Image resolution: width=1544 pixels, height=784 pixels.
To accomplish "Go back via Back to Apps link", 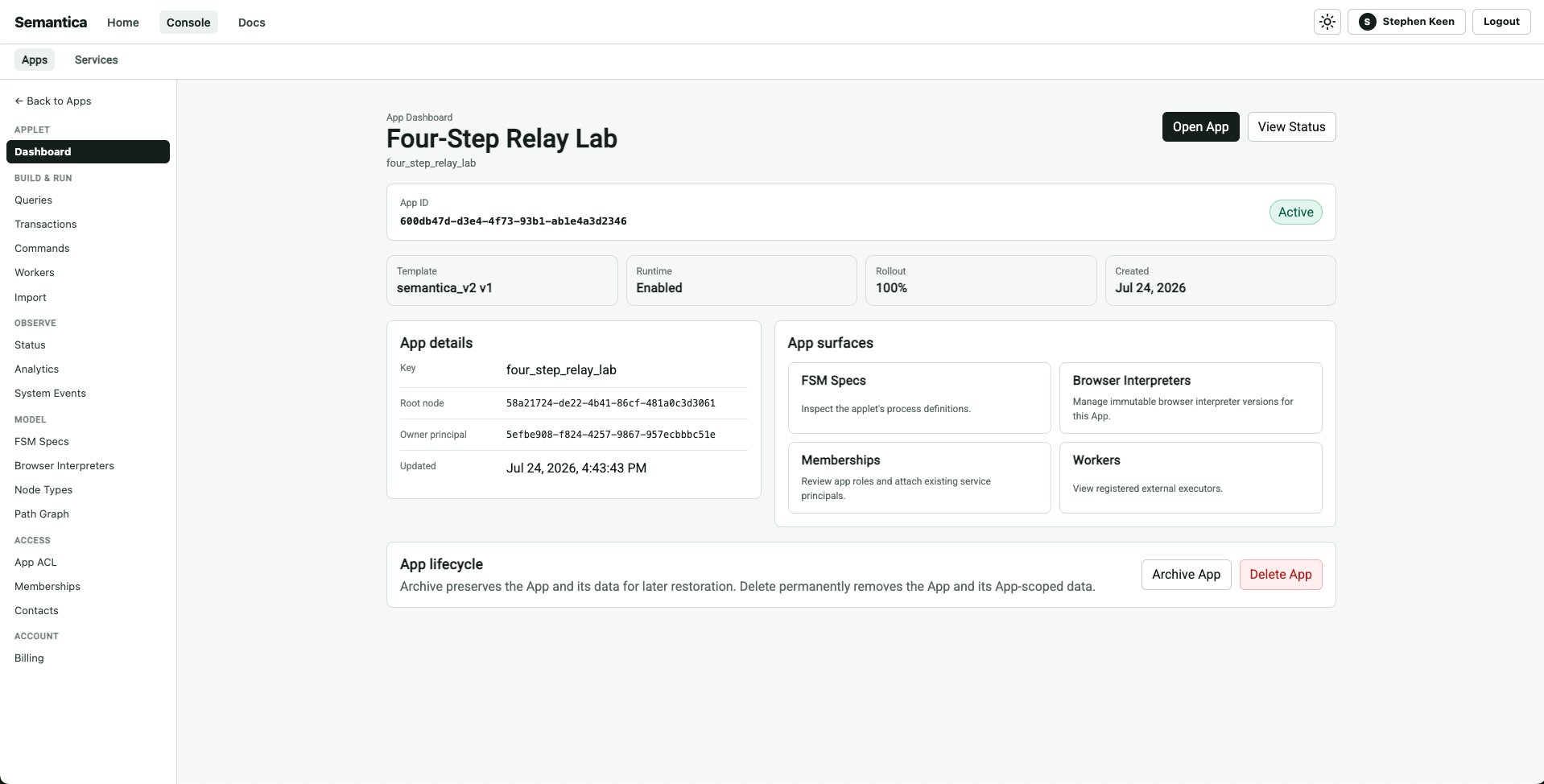I will pyautogui.click(x=53, y=101).
